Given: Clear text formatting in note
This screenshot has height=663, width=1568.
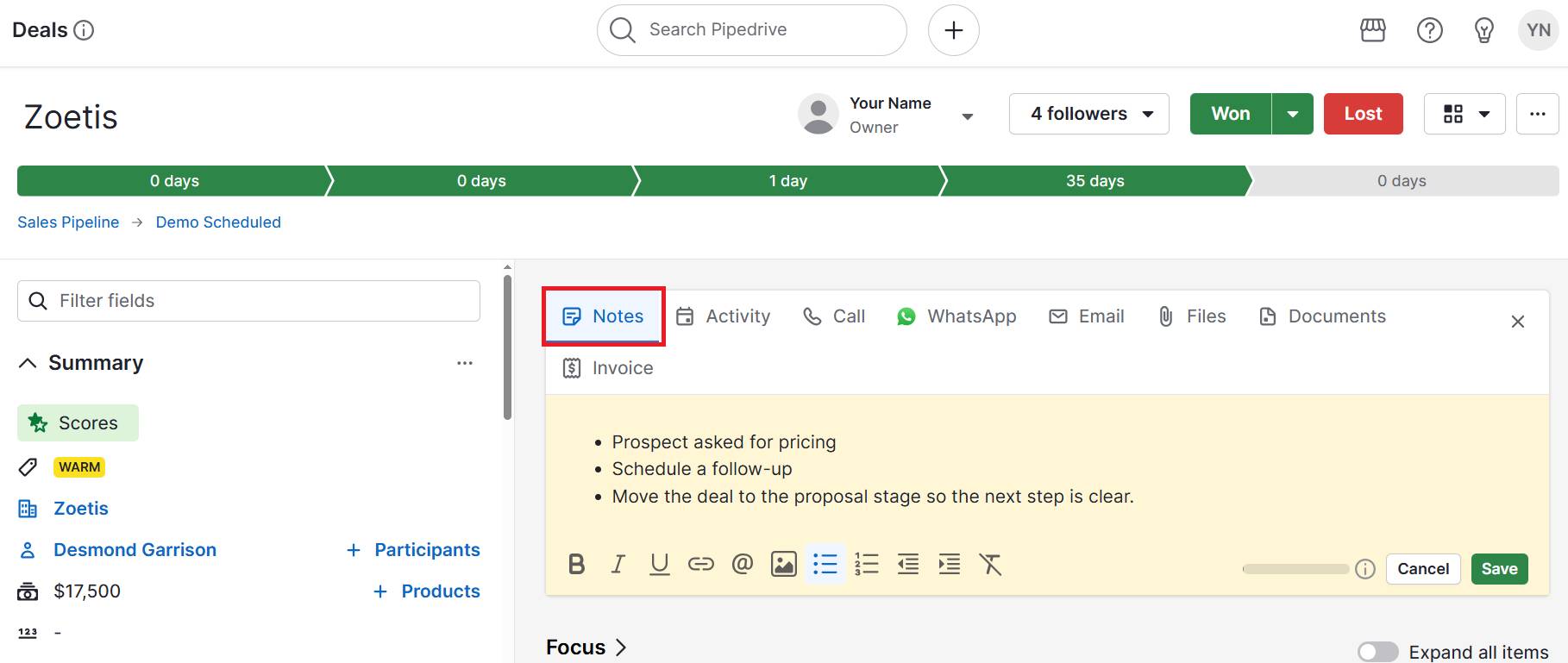Looking at the screenshot, I should pyautogui.click(x=991, y=565).
